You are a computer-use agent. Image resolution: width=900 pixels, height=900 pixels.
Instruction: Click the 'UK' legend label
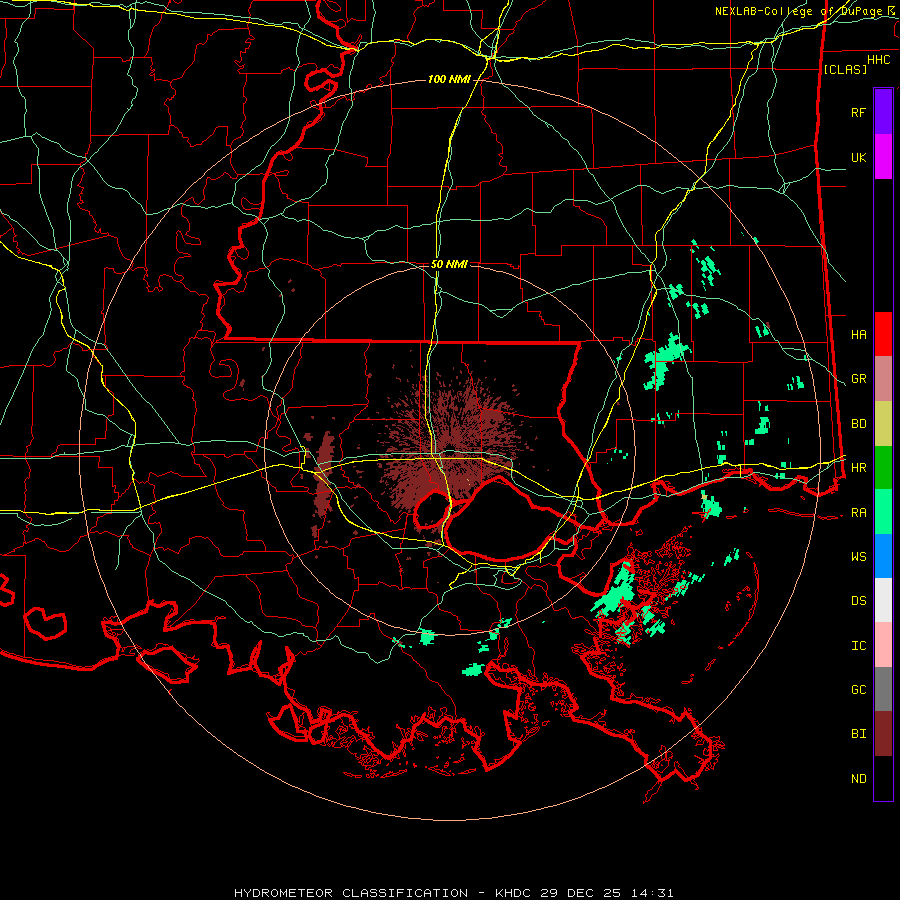pos(859,157)
